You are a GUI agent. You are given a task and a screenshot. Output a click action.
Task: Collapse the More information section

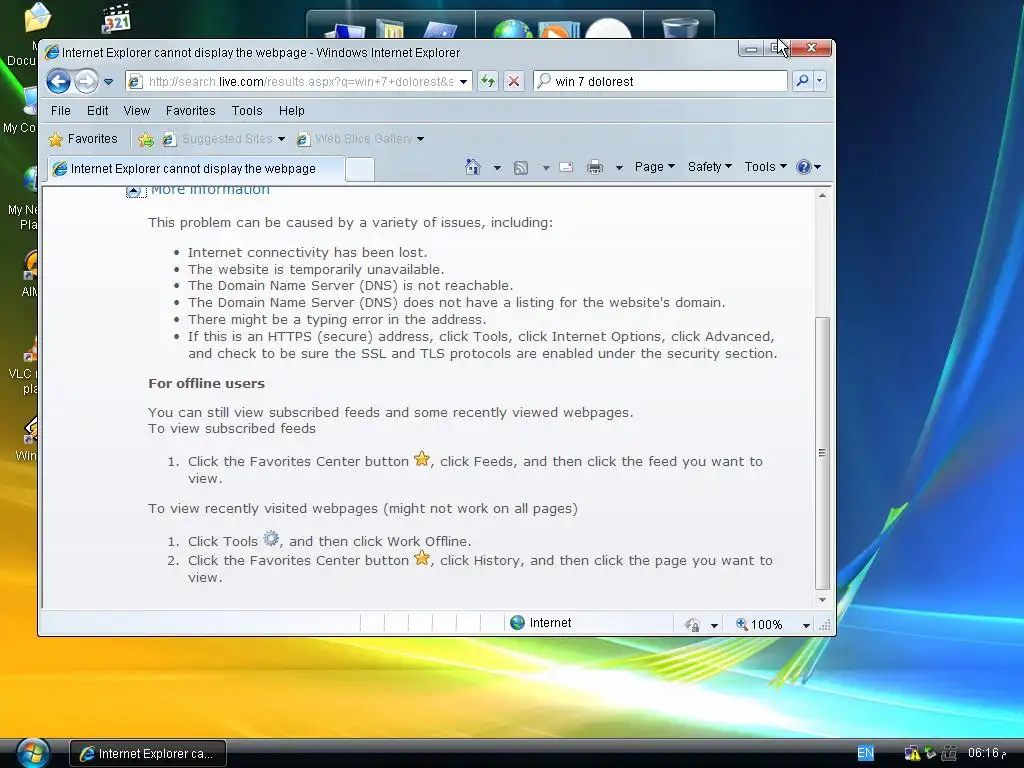pos(135,191)
